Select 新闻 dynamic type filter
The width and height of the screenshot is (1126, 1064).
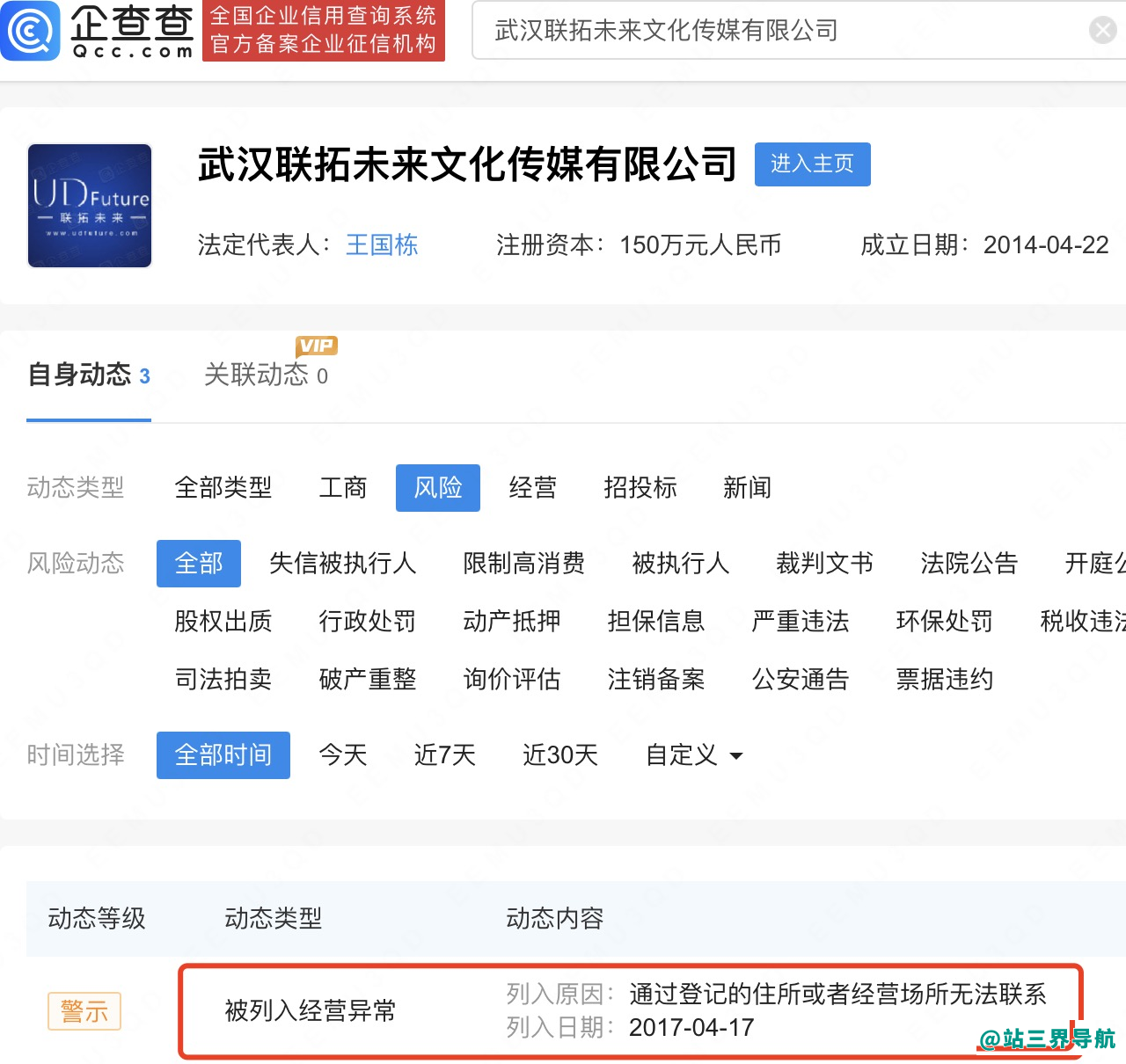click(748, 487)
